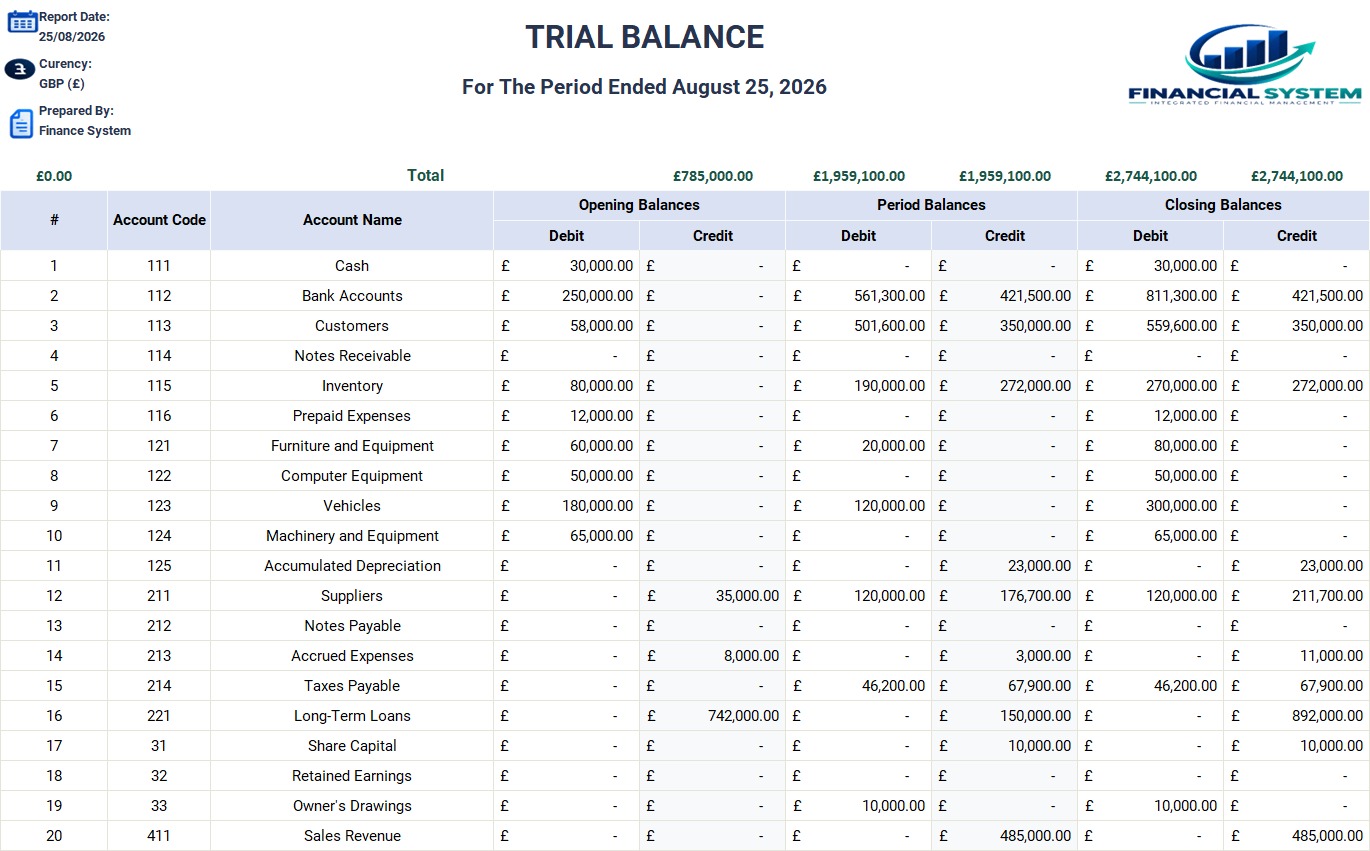1370x851 pixels.
Task: Click the Accumulated Depreciation account name
Action: (x=352, y=566)
